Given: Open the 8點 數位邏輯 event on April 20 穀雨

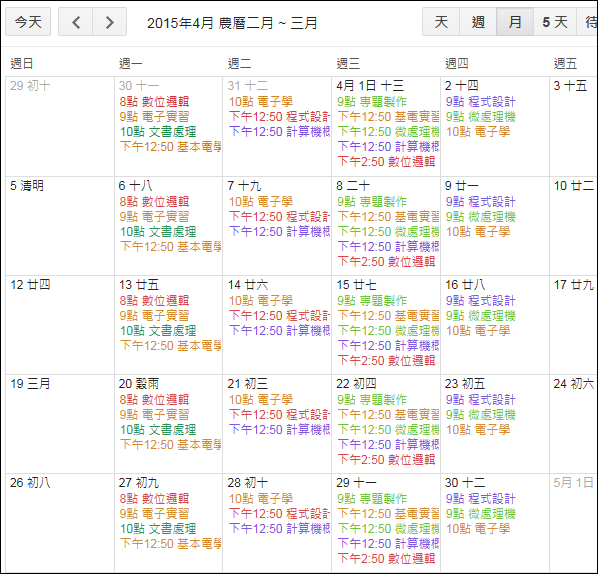Looking at the screenshot, I should [x=154, y=400].
